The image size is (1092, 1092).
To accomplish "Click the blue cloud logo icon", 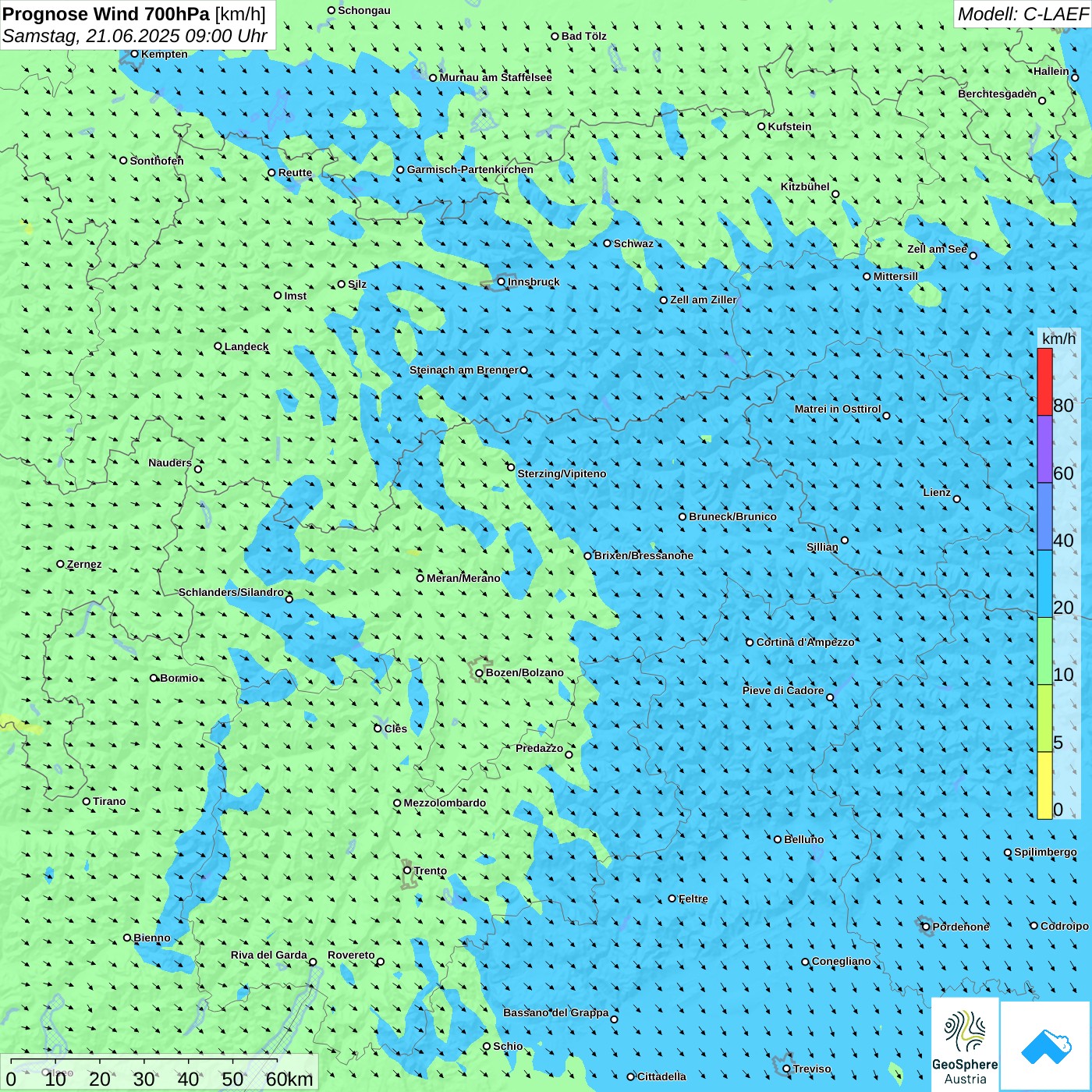I will tap(1045, 1045).
